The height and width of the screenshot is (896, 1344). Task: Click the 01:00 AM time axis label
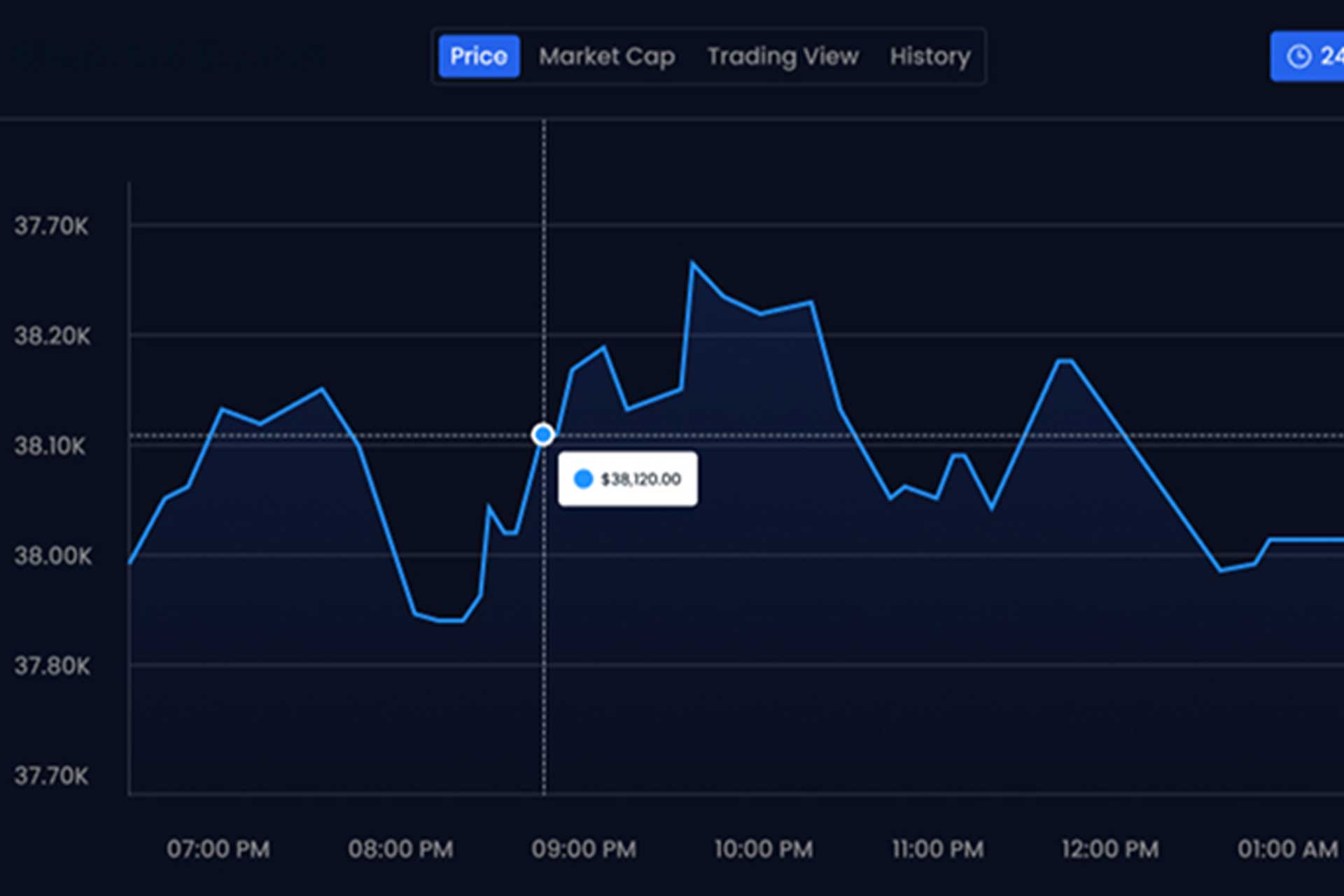(1287, 849)
